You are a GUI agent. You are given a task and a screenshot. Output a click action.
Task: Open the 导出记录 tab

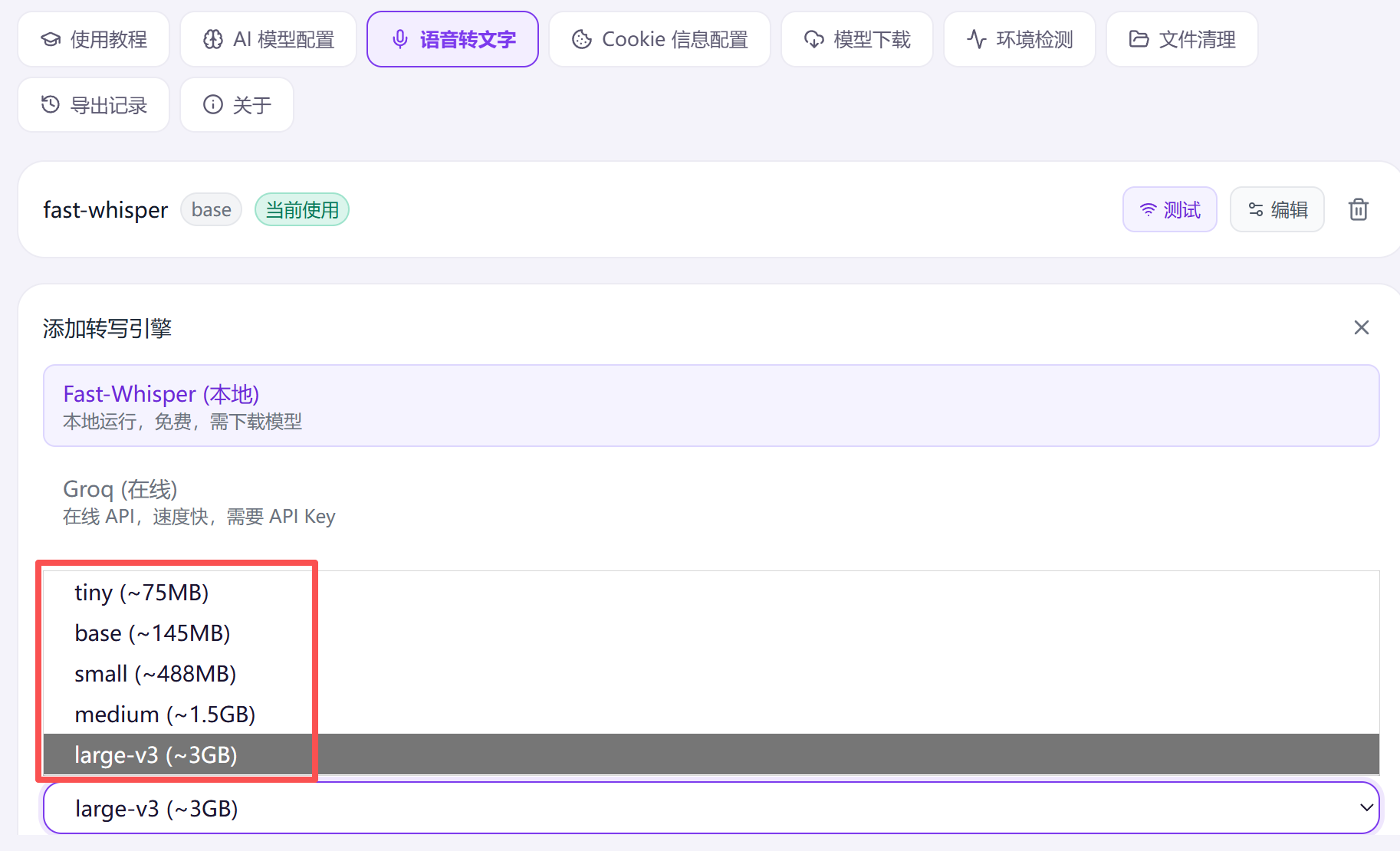[94, 105]
